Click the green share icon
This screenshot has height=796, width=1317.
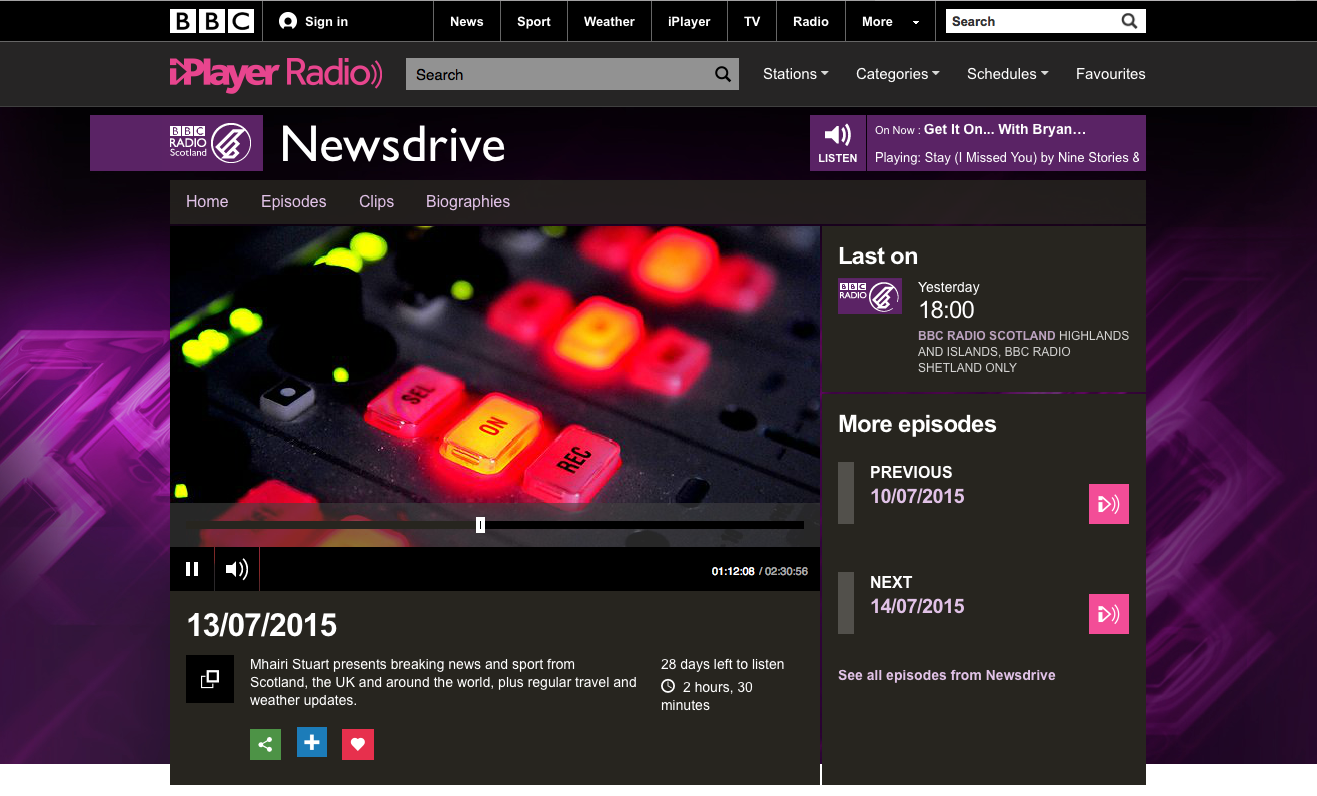[265, 744]
